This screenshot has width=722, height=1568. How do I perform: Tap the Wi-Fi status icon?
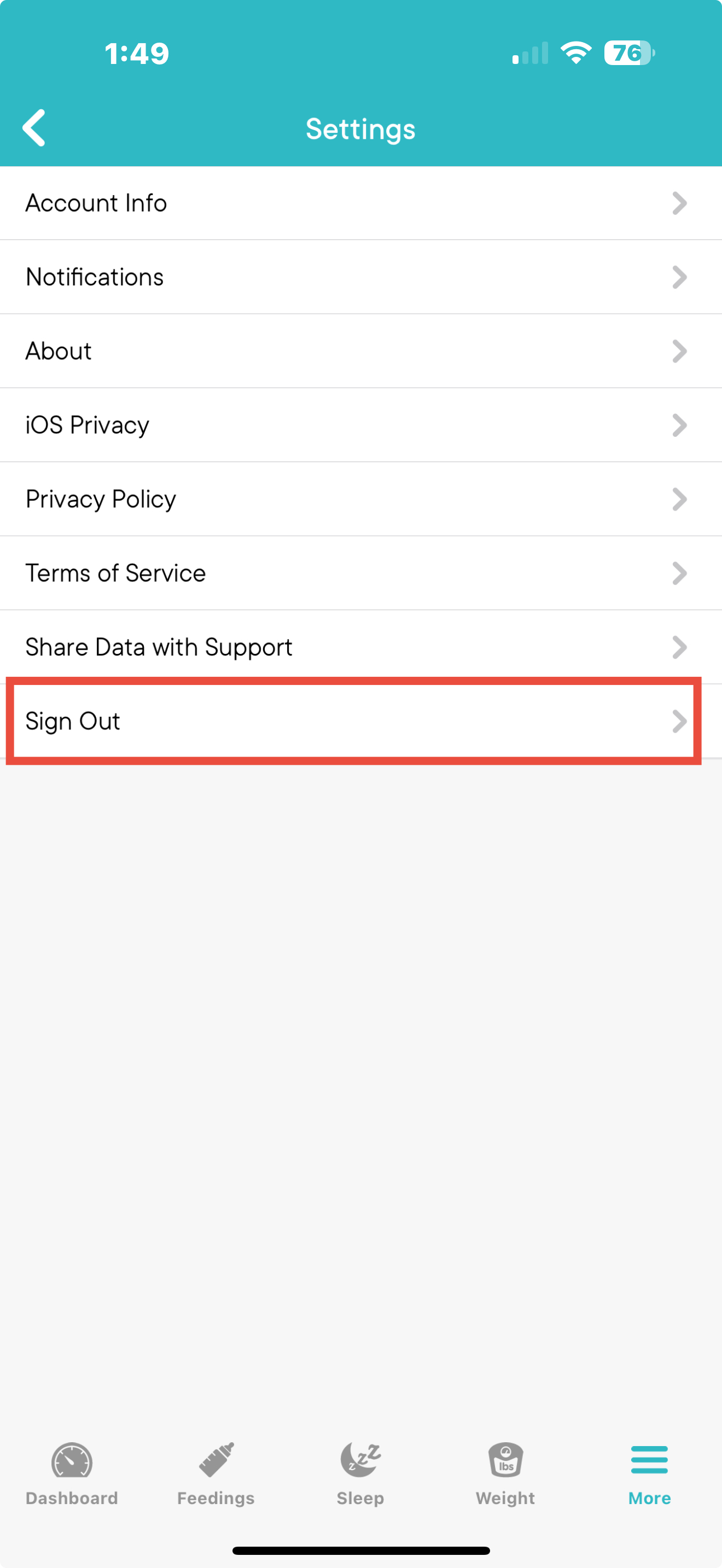576,53
